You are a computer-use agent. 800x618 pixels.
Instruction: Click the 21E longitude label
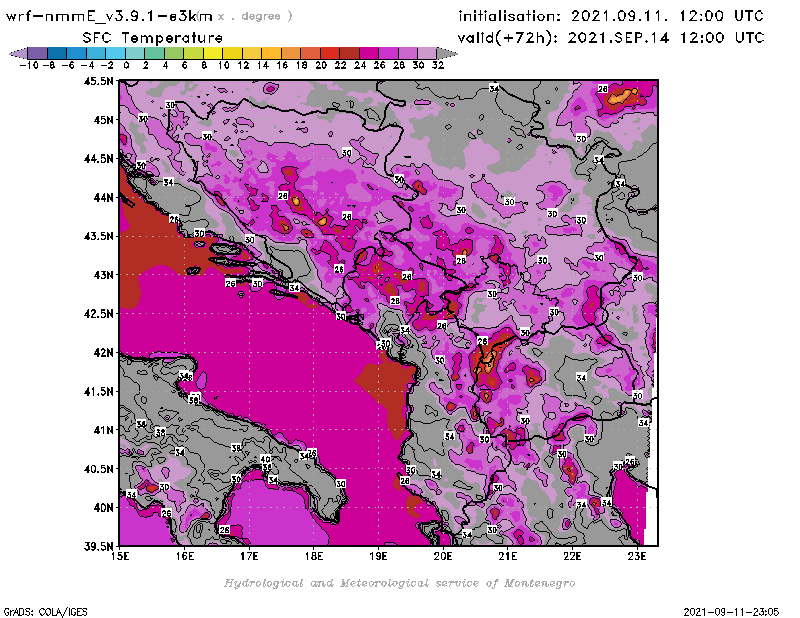tap(508, 556)
